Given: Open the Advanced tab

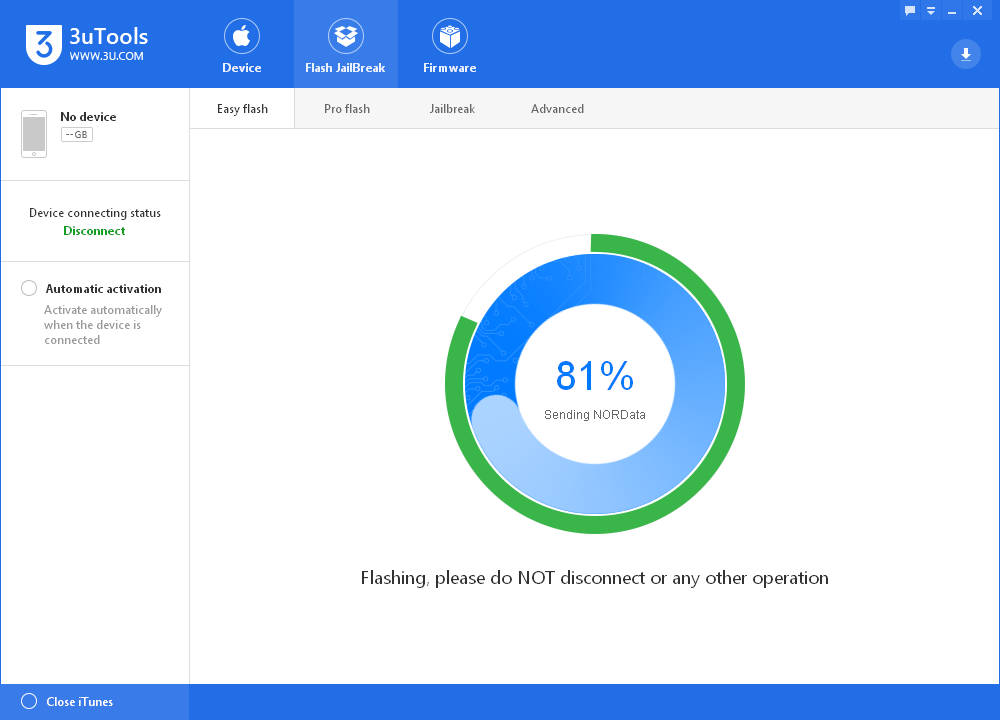Looking at the screenshot, I should click(557, 109).
